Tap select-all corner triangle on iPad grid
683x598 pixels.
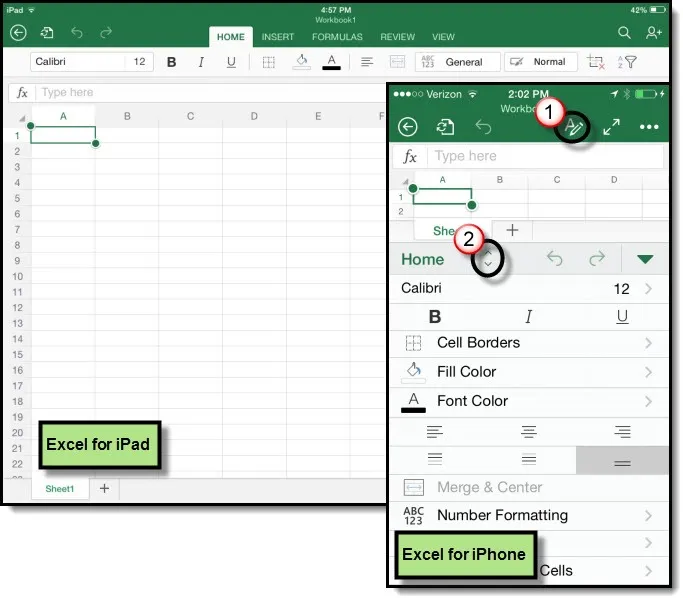[21, 118]
